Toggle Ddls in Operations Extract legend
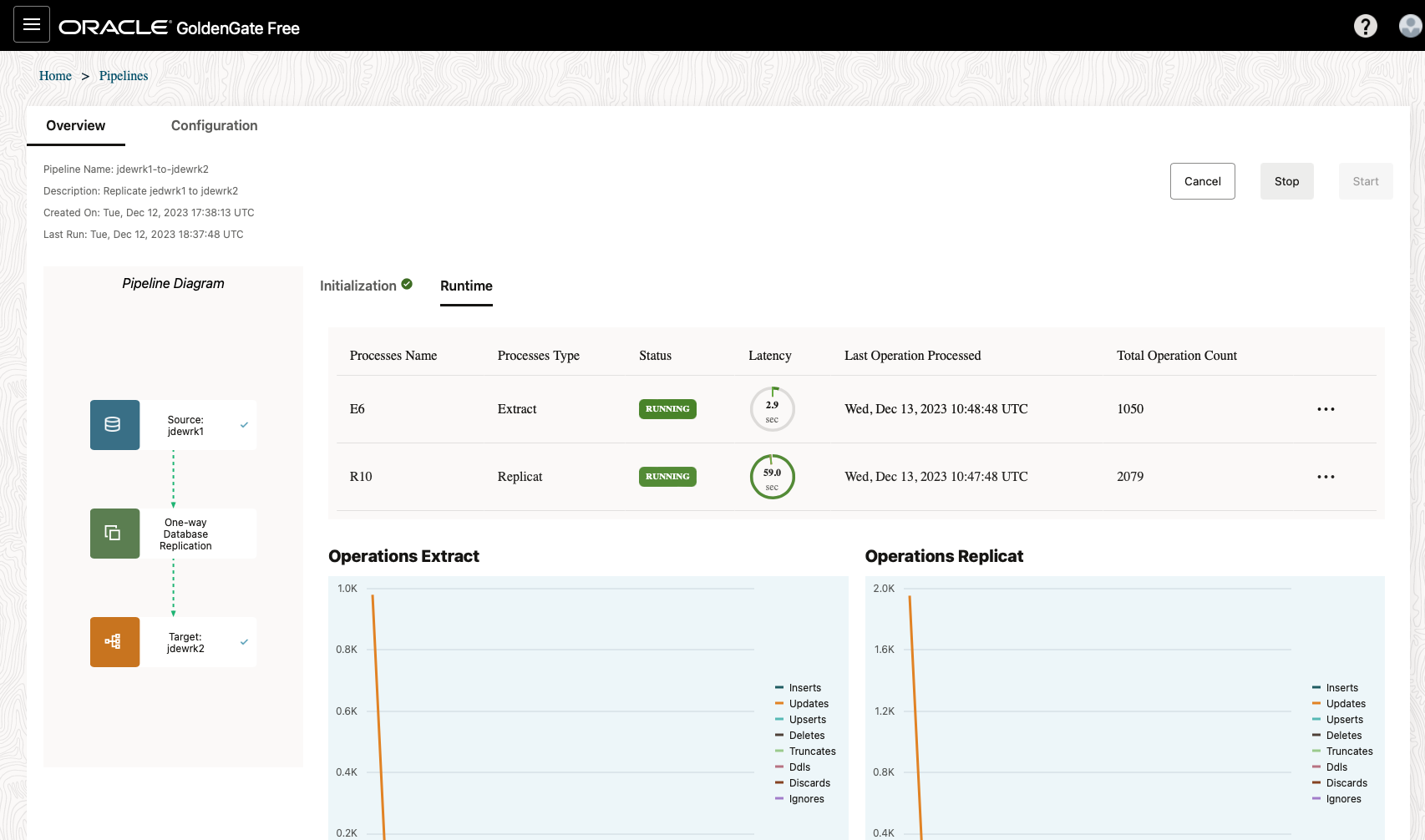 click(793, 767)
